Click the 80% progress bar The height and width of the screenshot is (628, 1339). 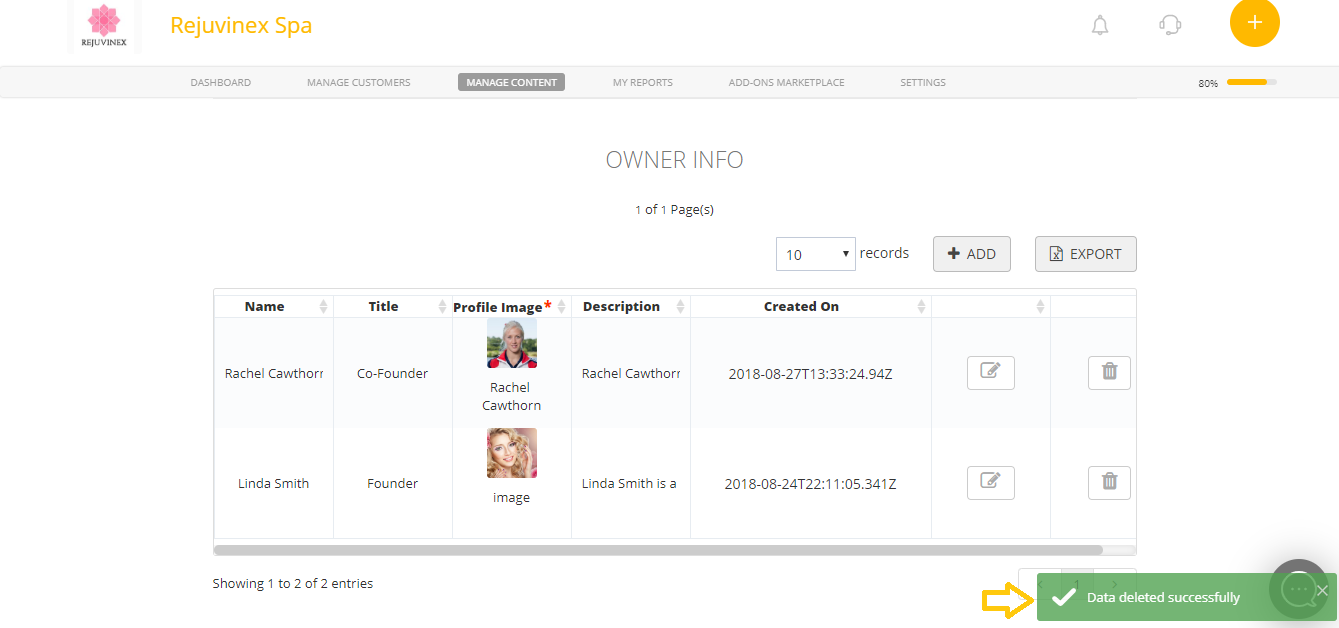[1252, 83]
